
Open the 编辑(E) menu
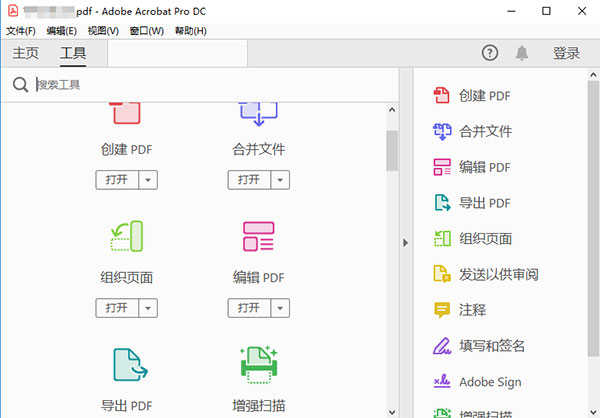[x=62, y=31]
